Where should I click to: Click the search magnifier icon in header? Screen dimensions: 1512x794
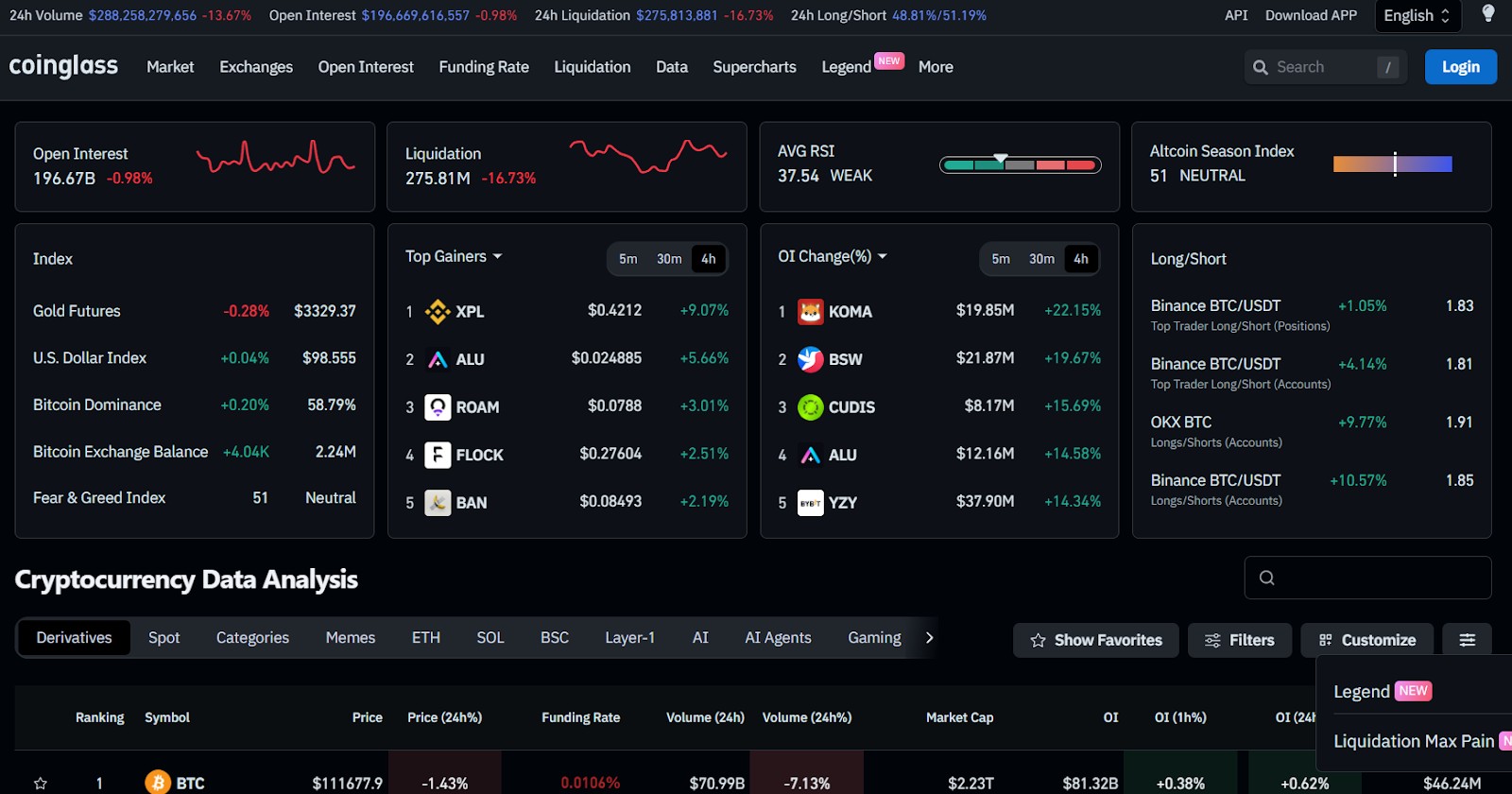tap(1261, 67)
